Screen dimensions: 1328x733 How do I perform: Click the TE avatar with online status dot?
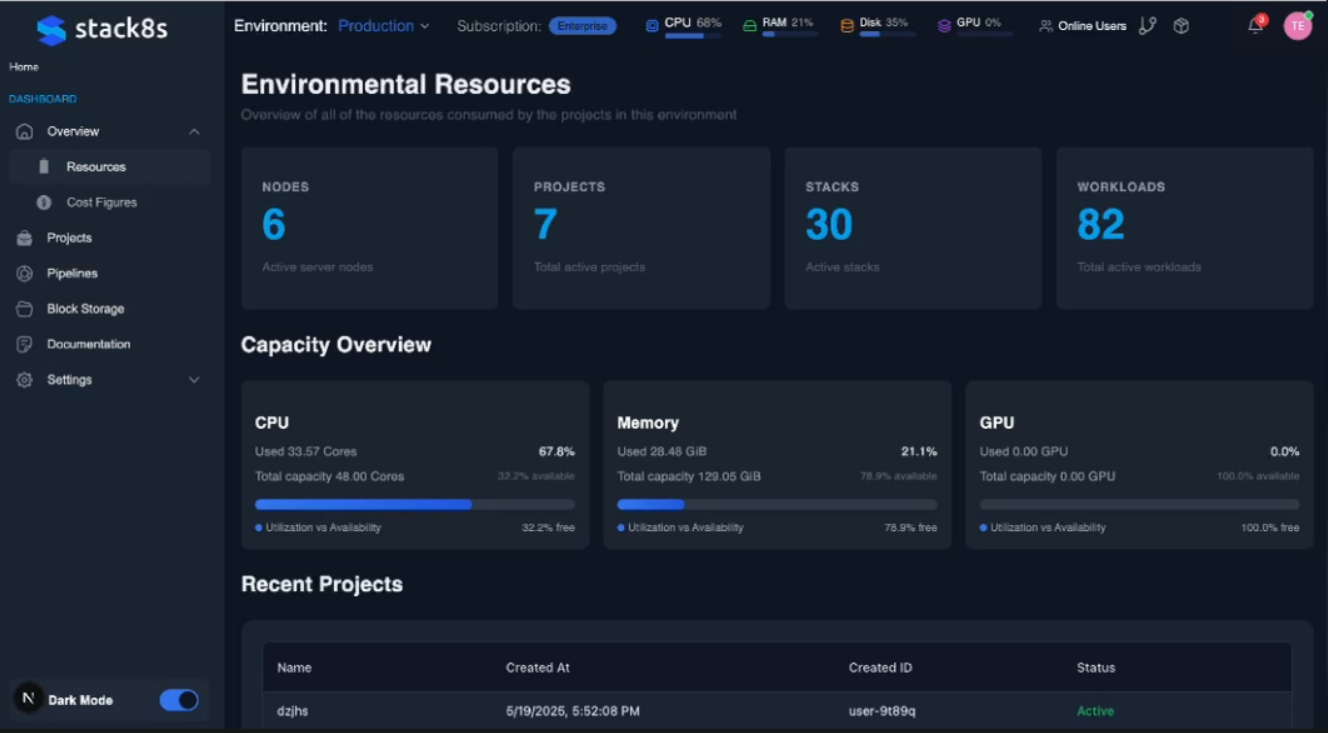pyautogui.click(x=1297, y=25)
